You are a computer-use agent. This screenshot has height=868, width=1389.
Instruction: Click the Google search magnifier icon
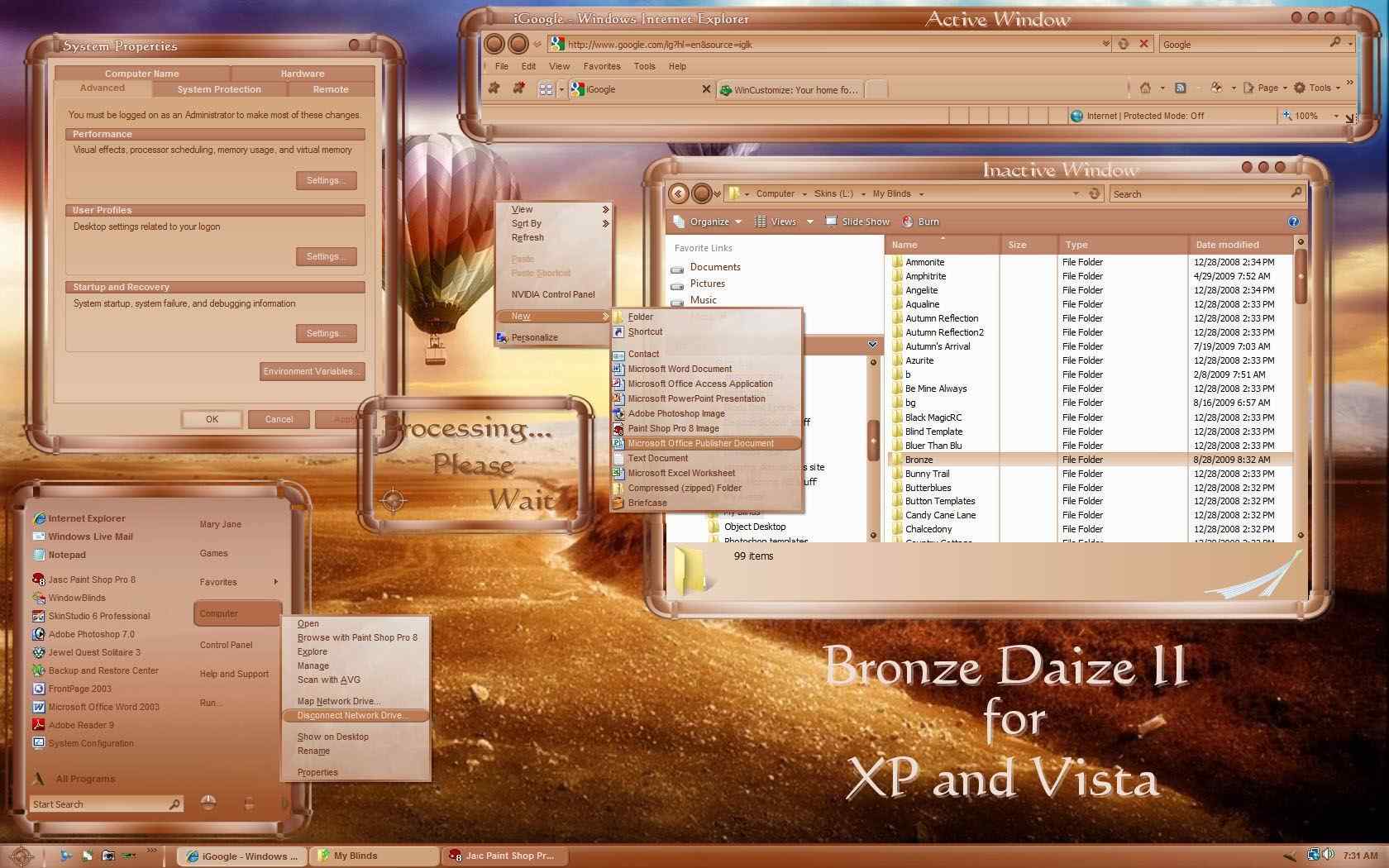tap(1334, 43)
